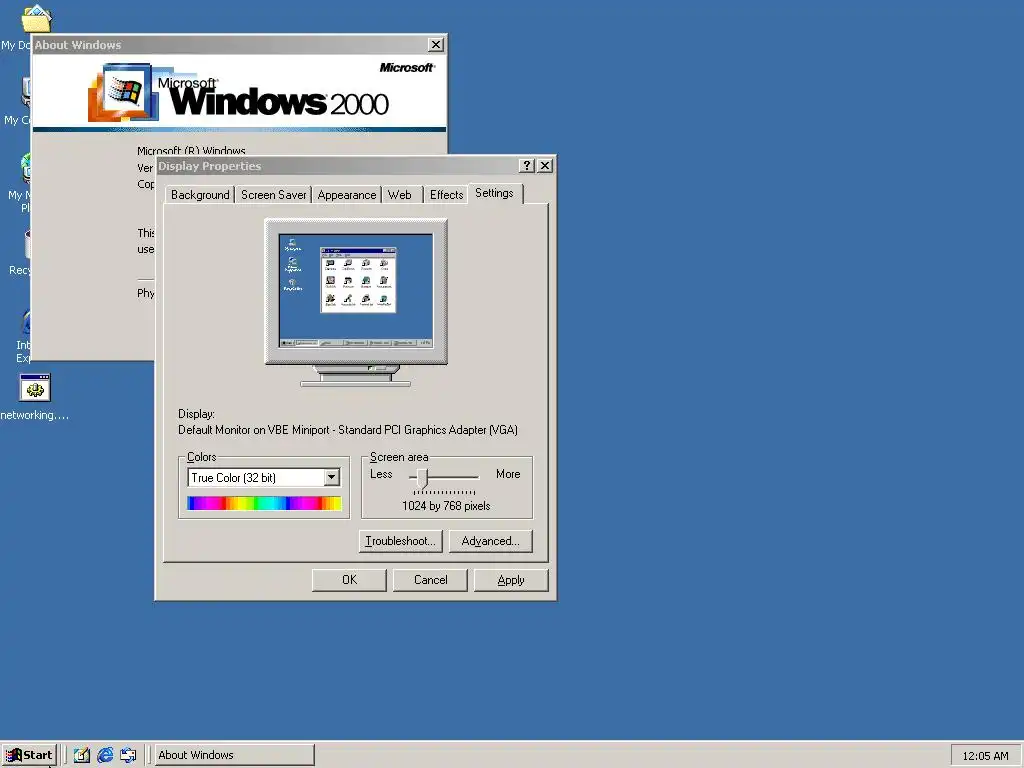Click the clock showing 12:05 AM

point(985,756)
